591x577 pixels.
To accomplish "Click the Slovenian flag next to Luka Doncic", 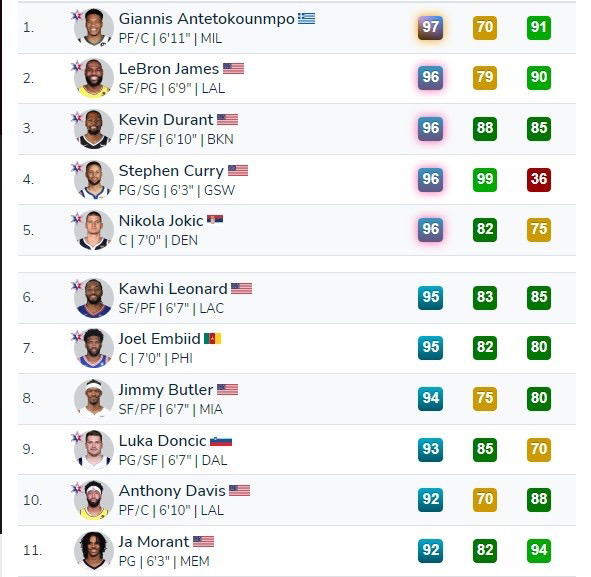I will [x=221, y=441].
